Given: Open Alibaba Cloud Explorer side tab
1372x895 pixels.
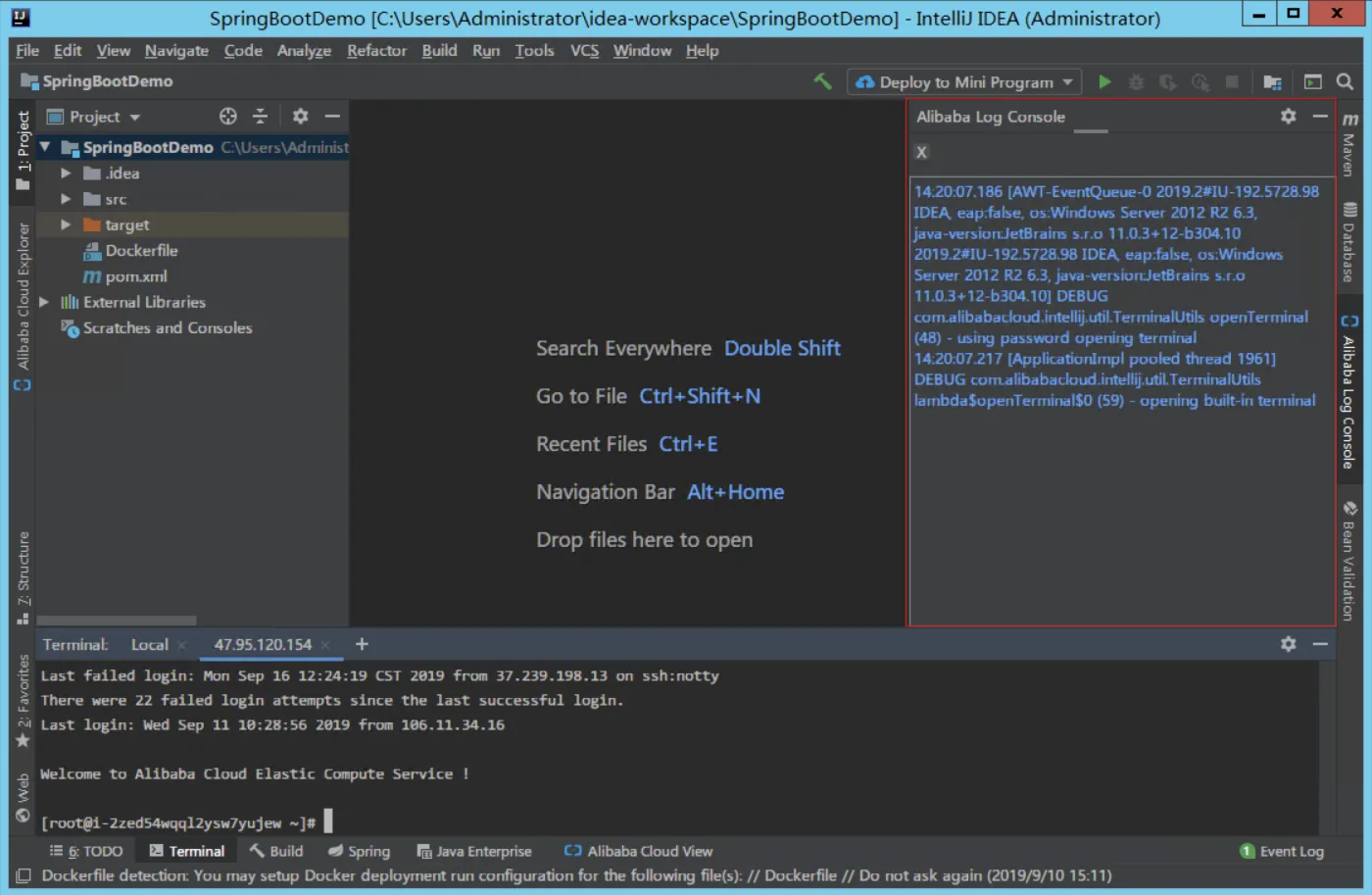Looking at the screenshot, I should click(24, 306).
